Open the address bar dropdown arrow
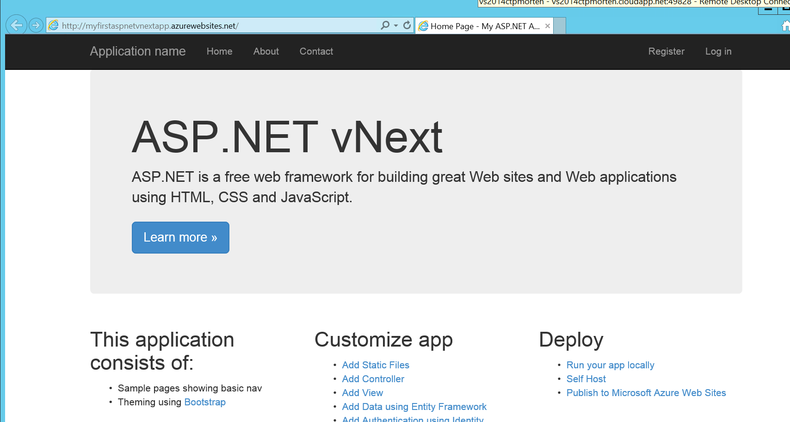Viewport: 790px width, 422px height. 396,25
